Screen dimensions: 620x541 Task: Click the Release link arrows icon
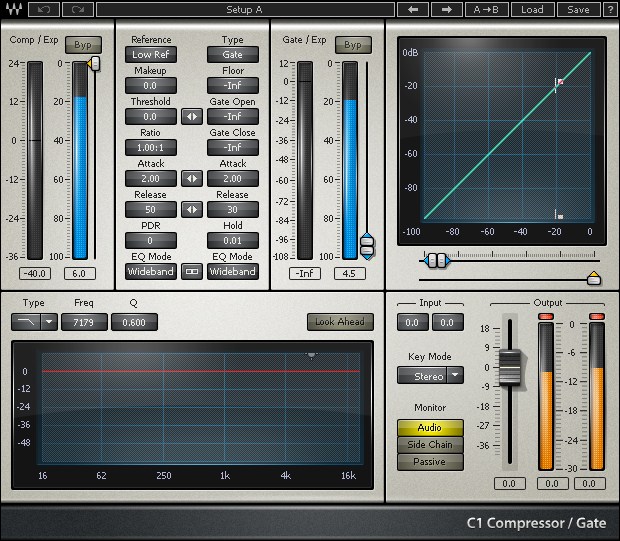[191, 210]
